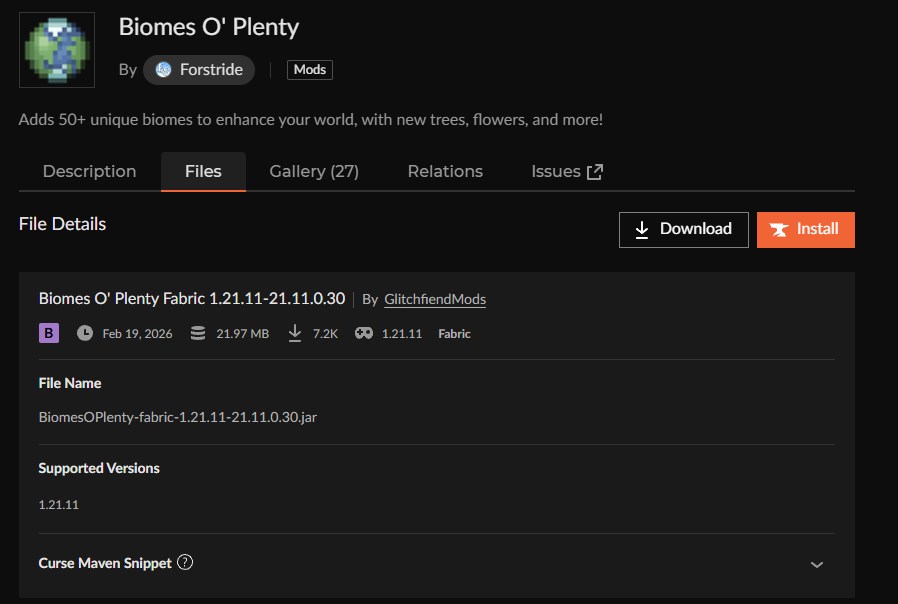The height and width of the screenshot is (604, 898).
Task: Click the clock icon beside upload date
Action: point(85,333)
